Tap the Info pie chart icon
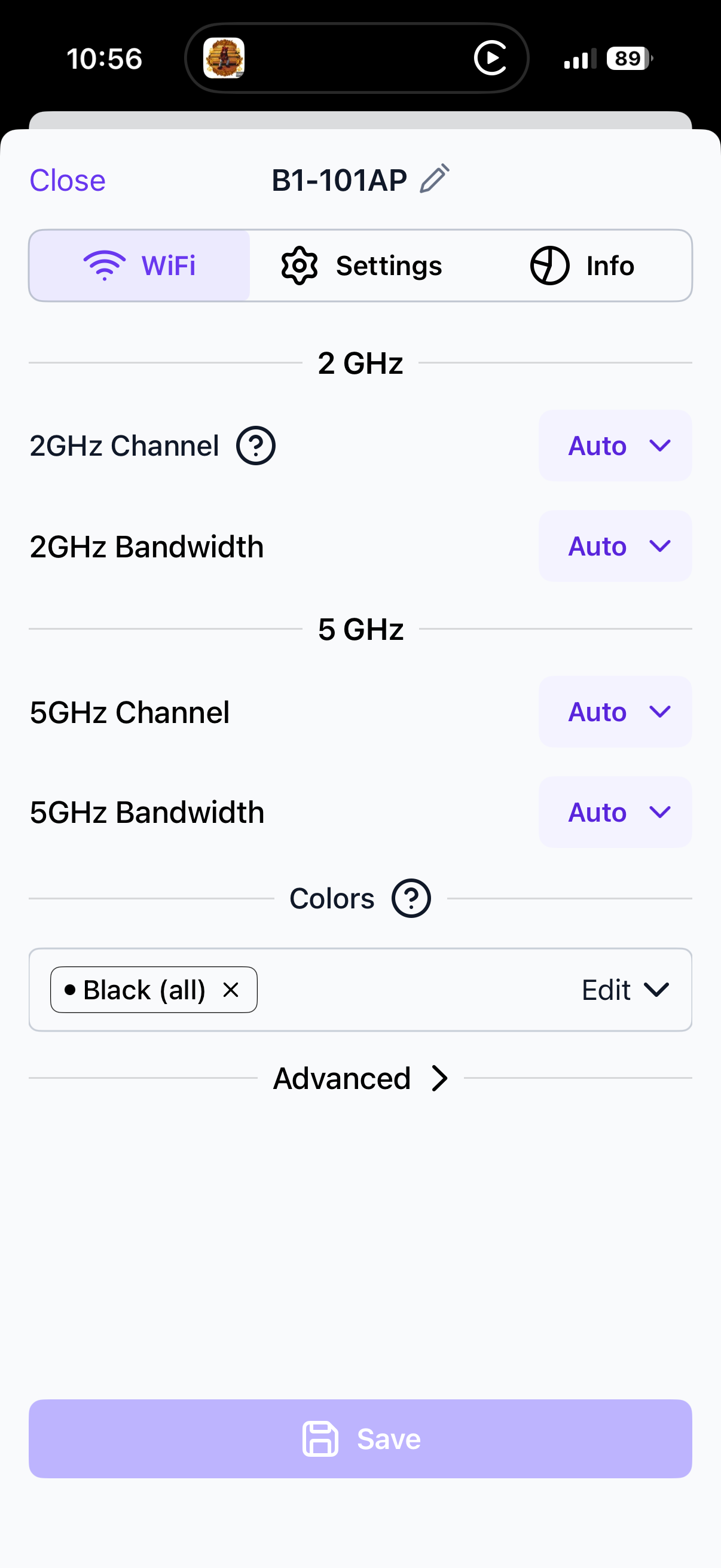Screen dimensions: 721x1568 [x=549, y=266]
